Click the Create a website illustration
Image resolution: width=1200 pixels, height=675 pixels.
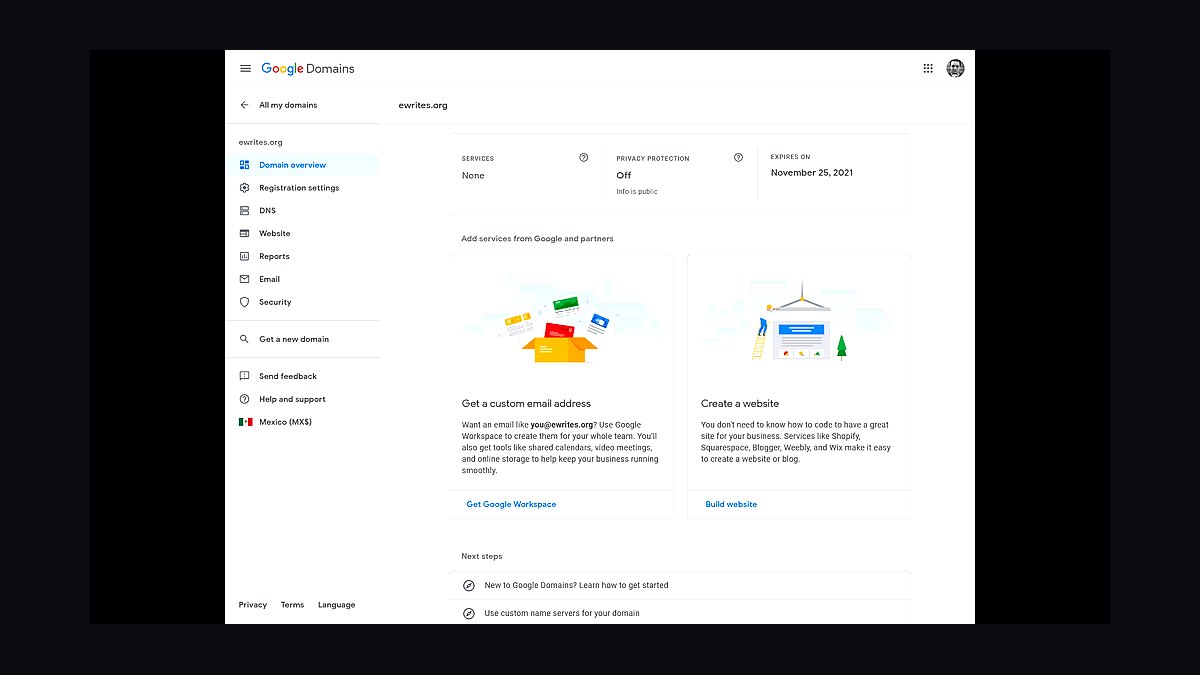pos(799,320)
